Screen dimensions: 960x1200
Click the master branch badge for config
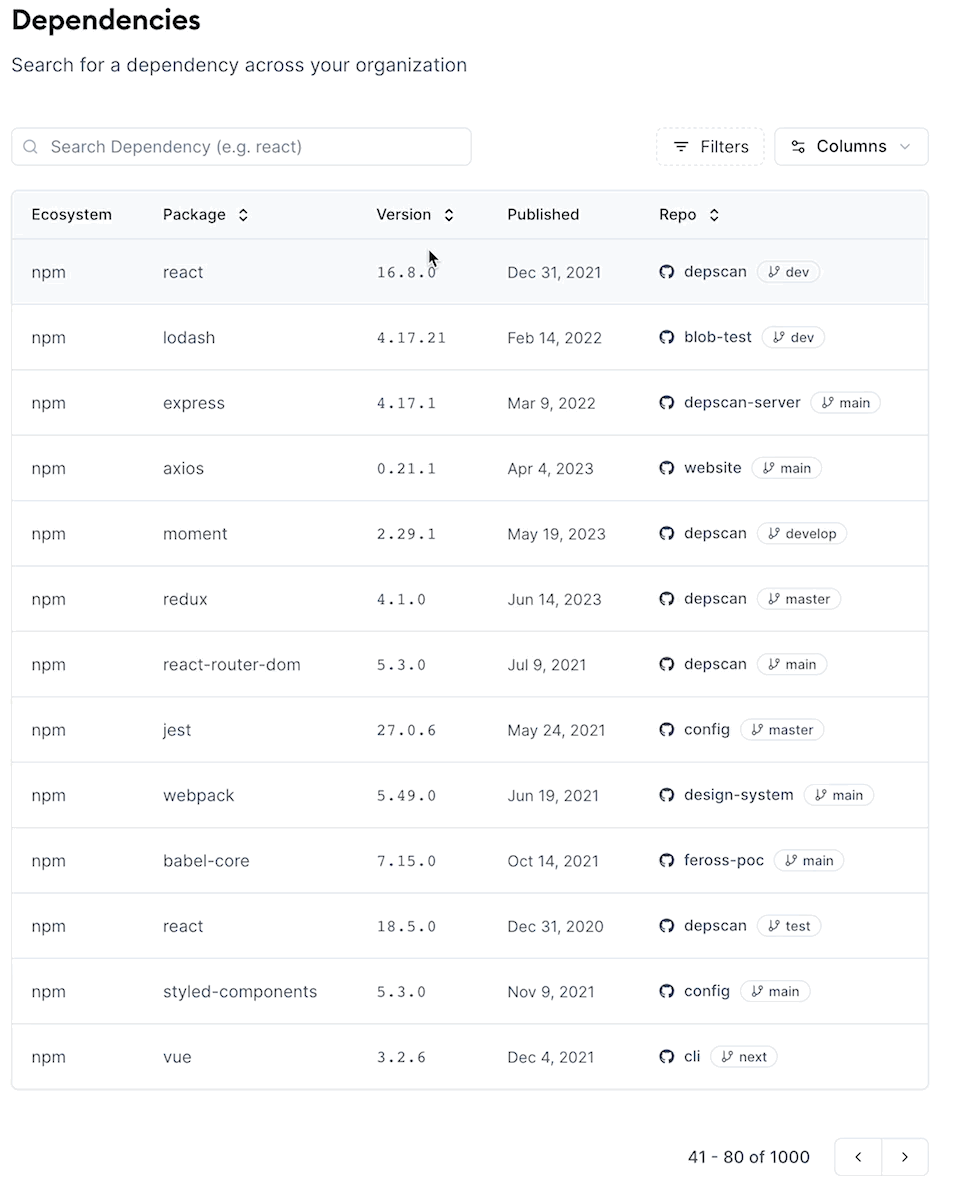coord(782,730)
